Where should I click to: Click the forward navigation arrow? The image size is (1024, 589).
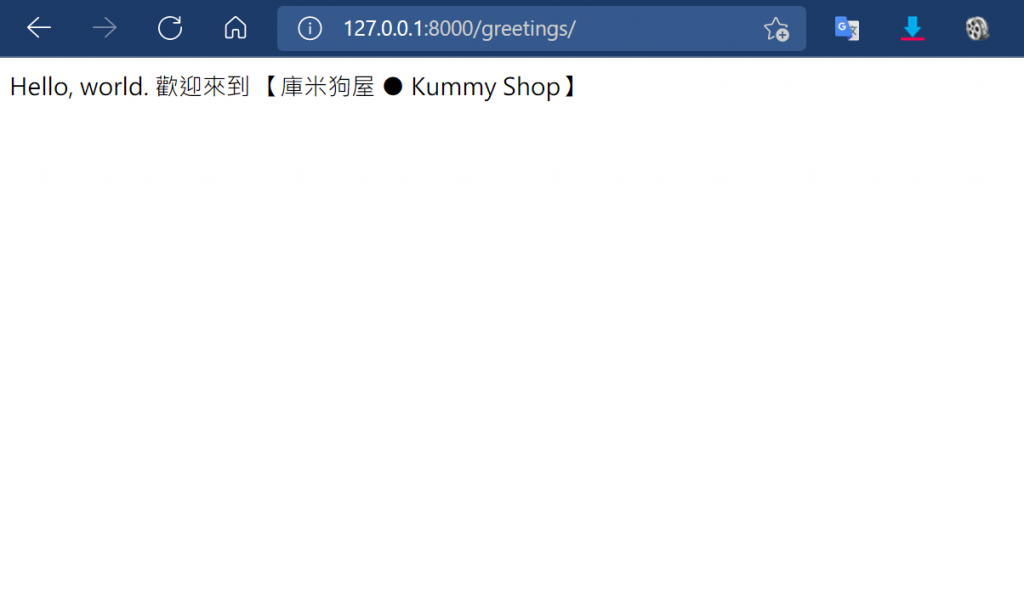coord(104,28)
